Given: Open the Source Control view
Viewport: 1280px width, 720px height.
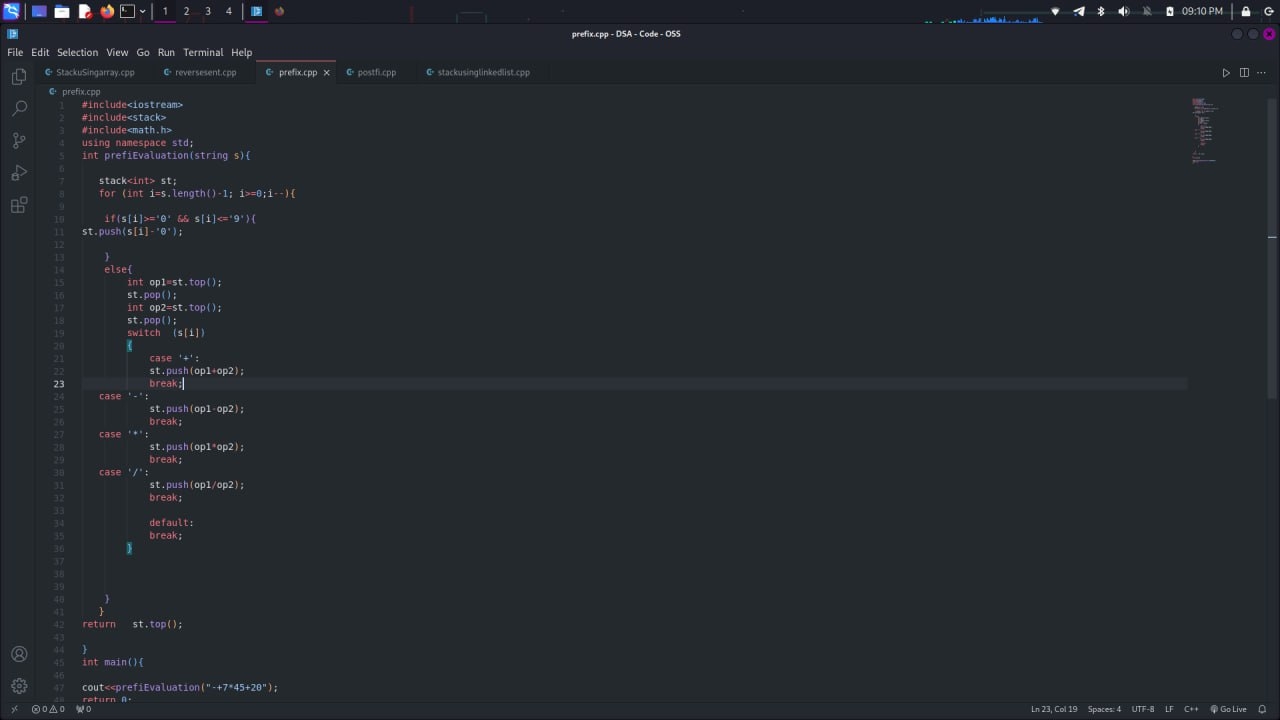Looking at the screenshot, I should point(19,141).
